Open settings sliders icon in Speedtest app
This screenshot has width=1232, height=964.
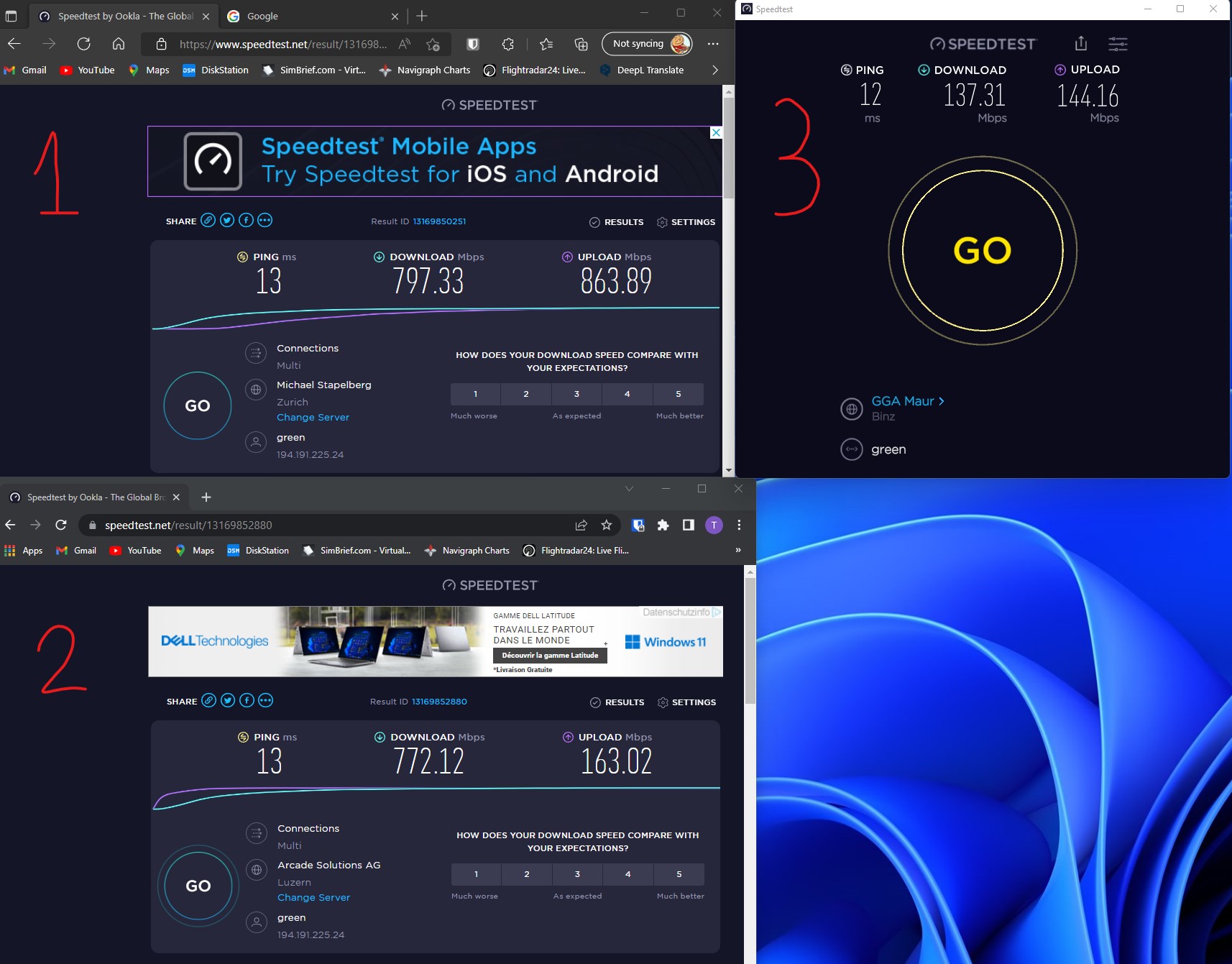coord(1118,44)
